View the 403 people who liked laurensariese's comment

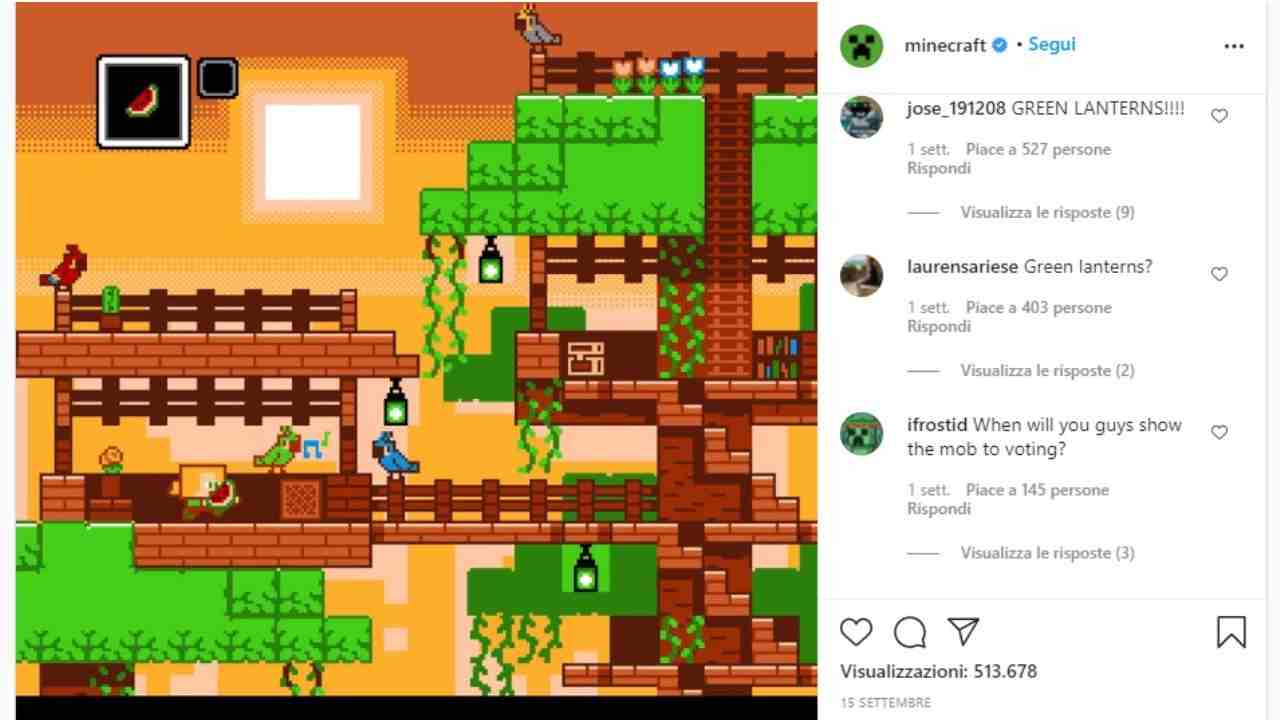[x=1038, y=307]
